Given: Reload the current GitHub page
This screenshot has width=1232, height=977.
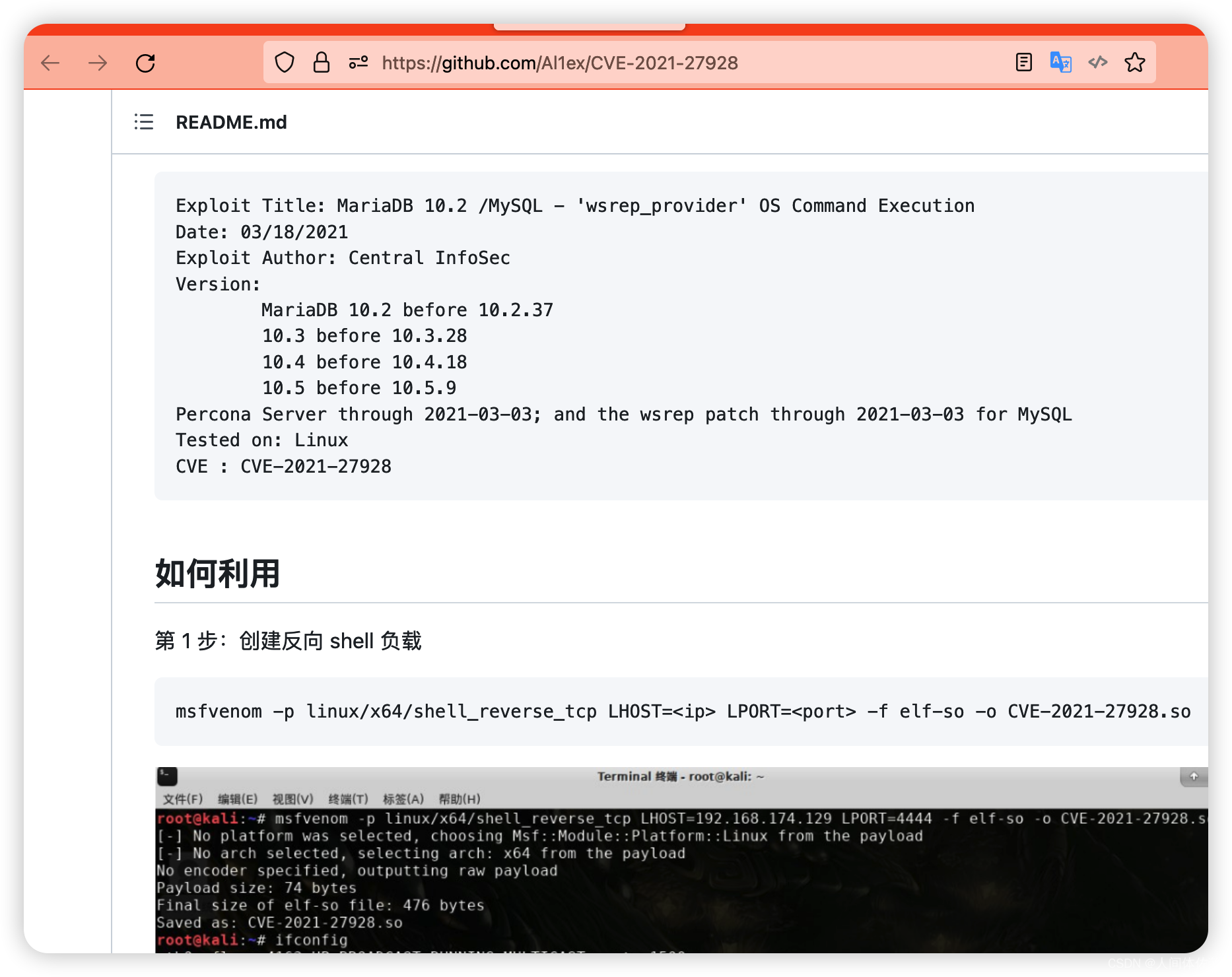Looking at the screenshot, I should 145,63.
